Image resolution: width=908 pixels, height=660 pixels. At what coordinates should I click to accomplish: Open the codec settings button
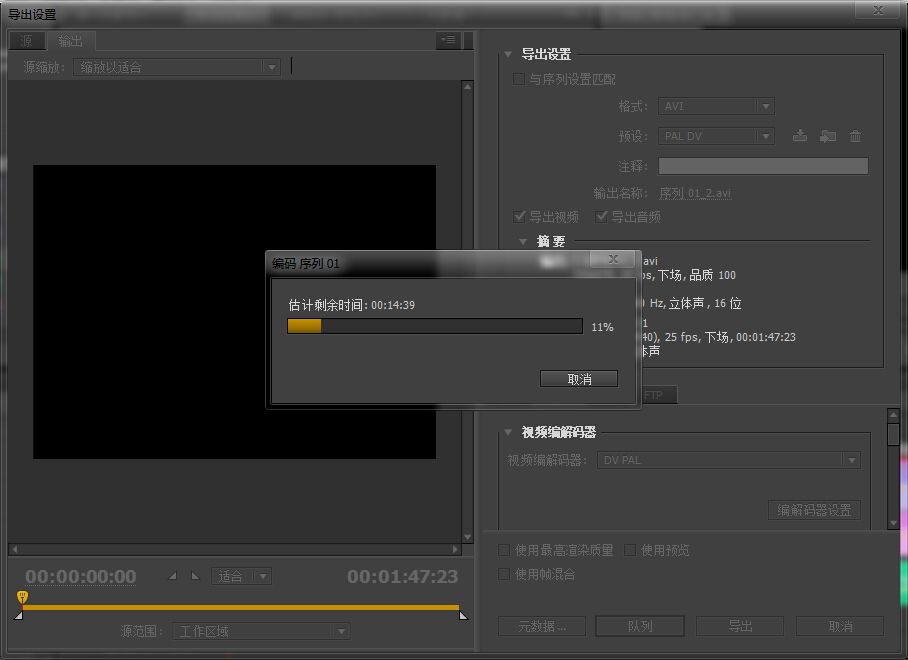pos(814,510)
